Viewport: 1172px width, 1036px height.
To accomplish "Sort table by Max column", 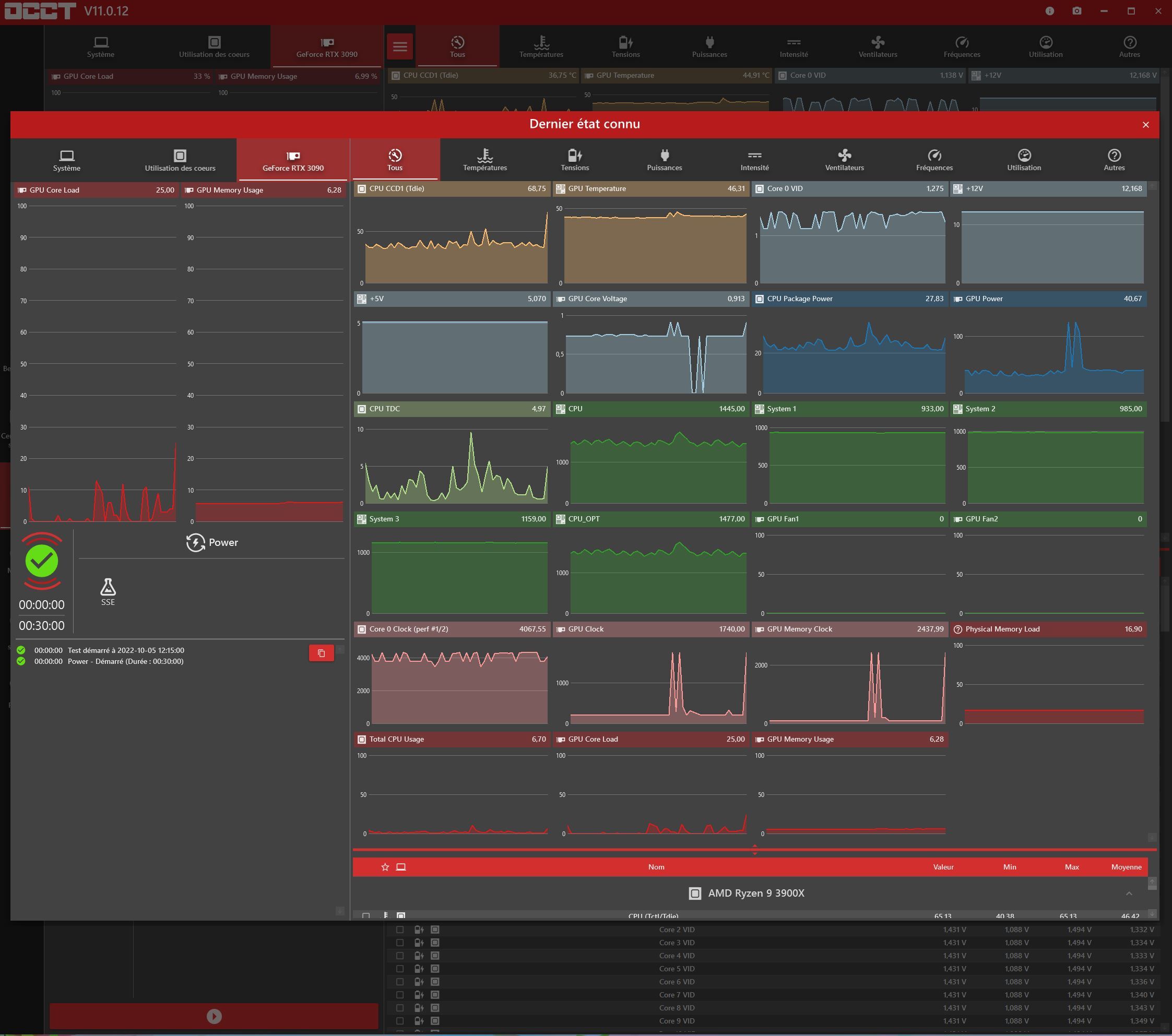I will coord(1072,867).
